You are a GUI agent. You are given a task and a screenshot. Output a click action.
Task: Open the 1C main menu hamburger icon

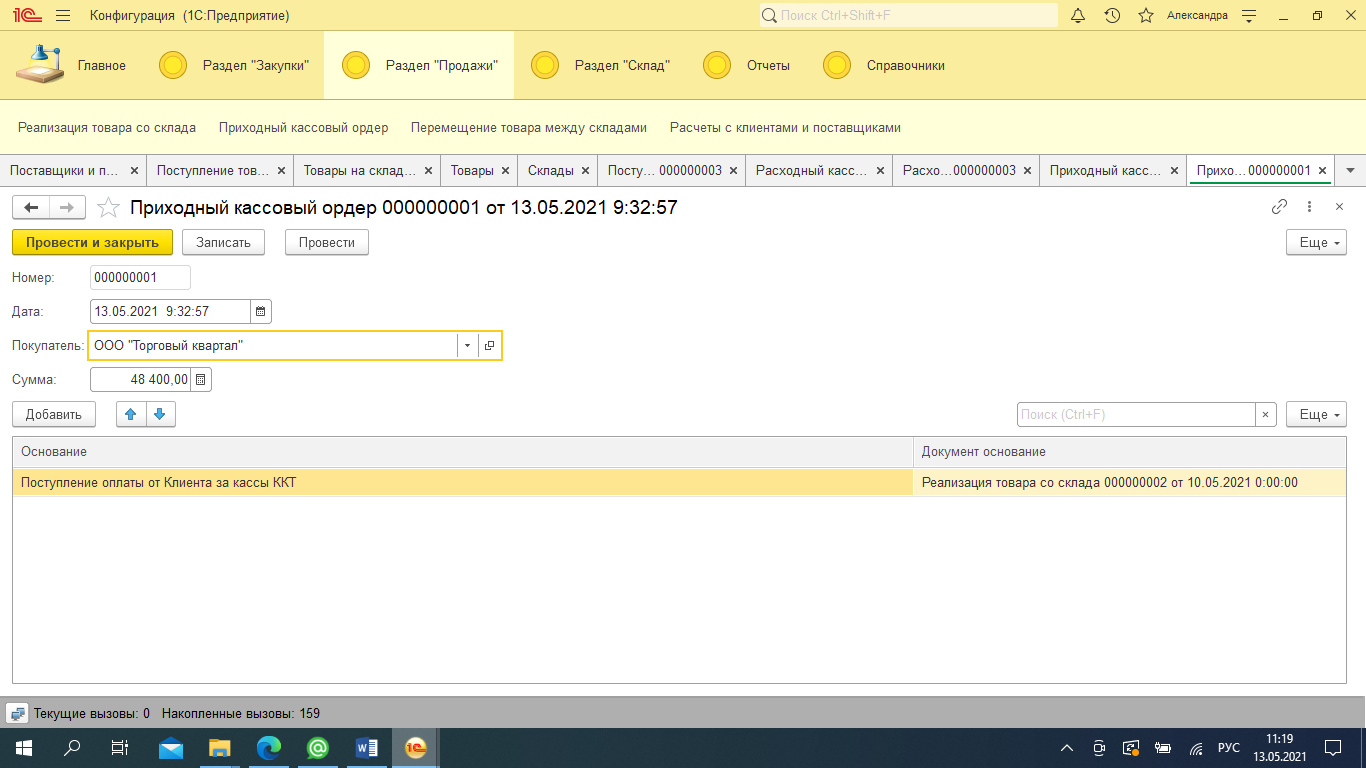coord(63,15)
